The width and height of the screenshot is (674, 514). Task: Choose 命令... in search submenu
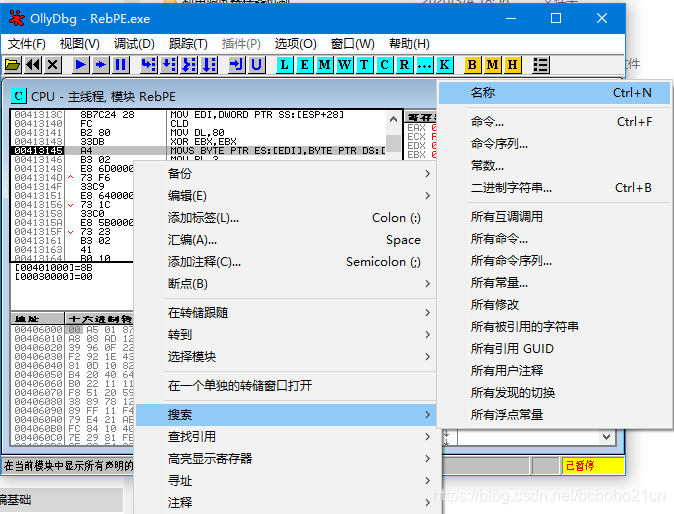pyautogui.click(x=555, y=122)
